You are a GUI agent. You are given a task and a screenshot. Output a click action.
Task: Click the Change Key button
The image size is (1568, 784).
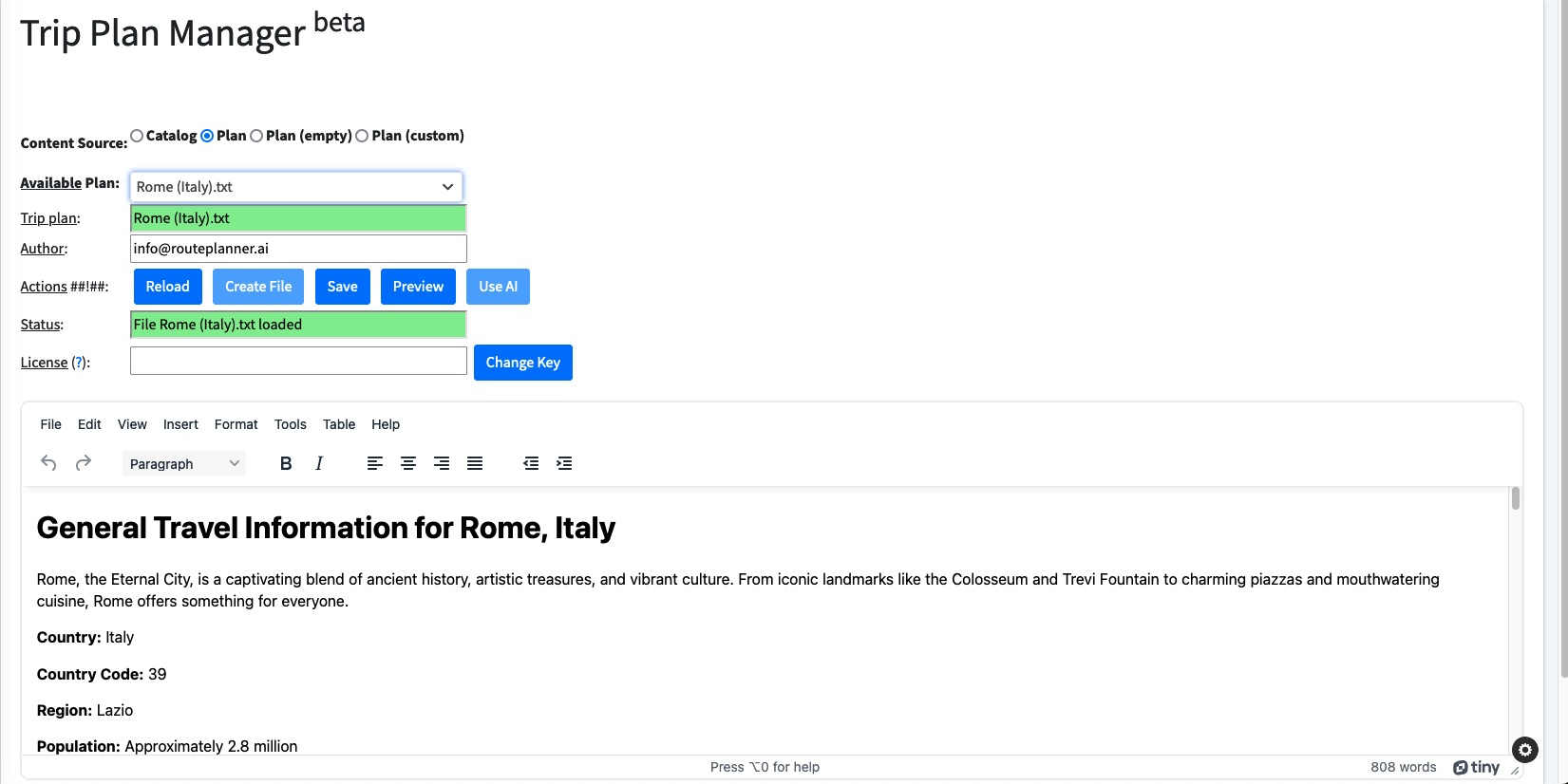[x=523, y=363]
